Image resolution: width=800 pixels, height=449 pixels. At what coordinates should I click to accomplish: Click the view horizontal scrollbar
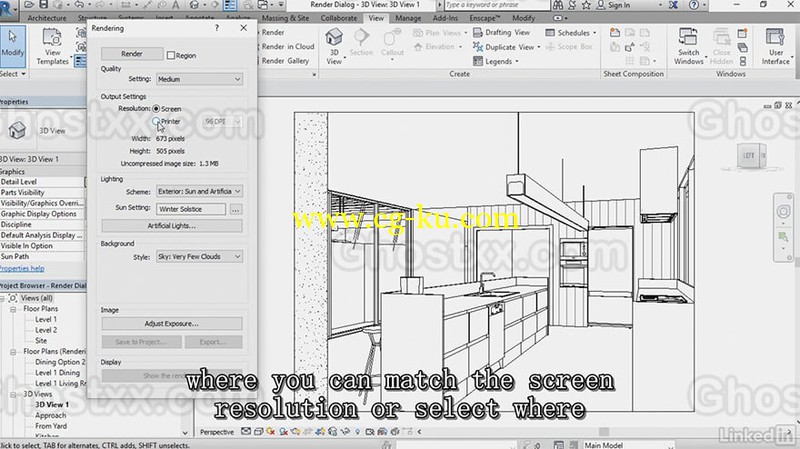click(605, 432)
